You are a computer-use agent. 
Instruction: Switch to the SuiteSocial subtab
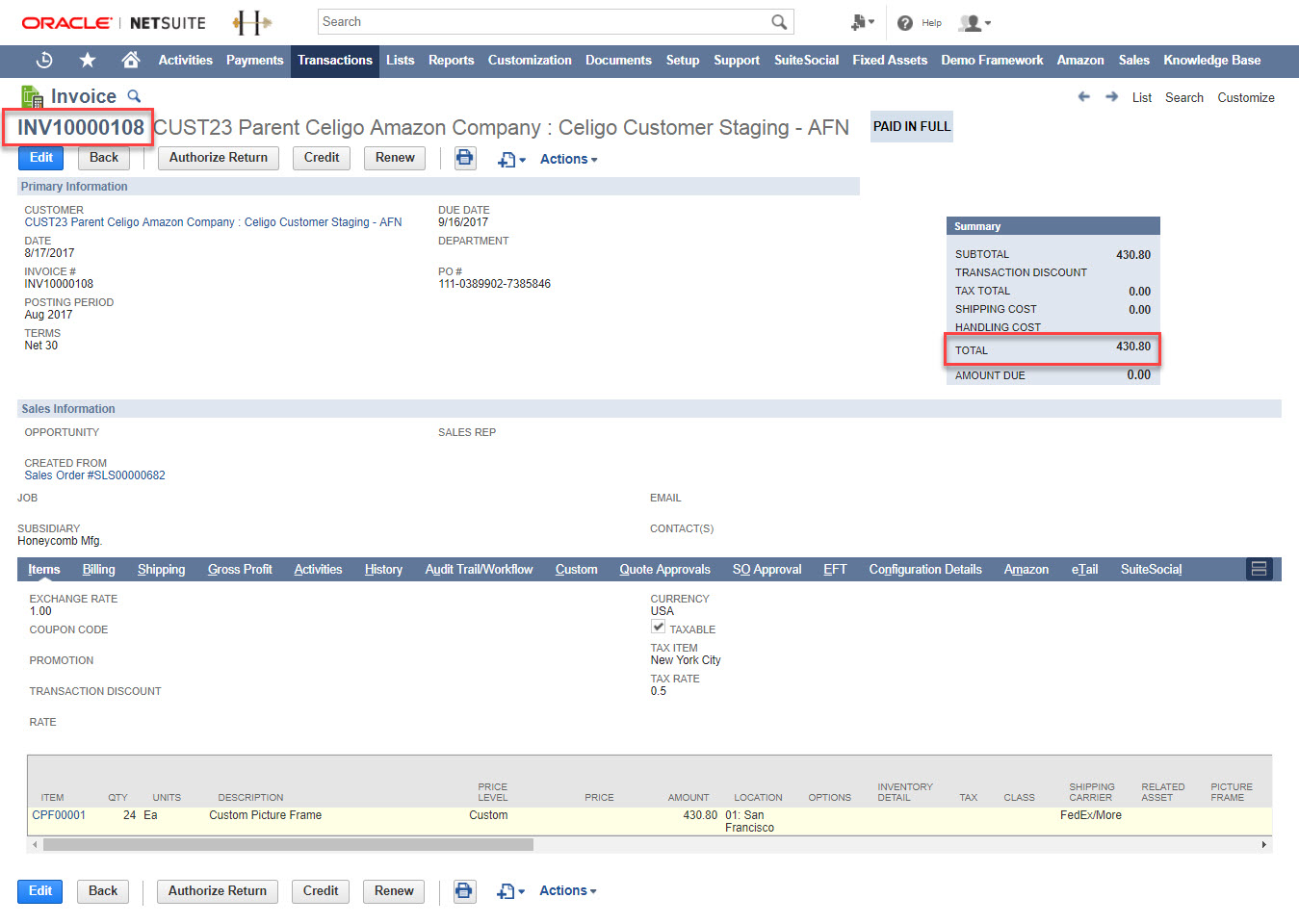(x=1151, y=570)
